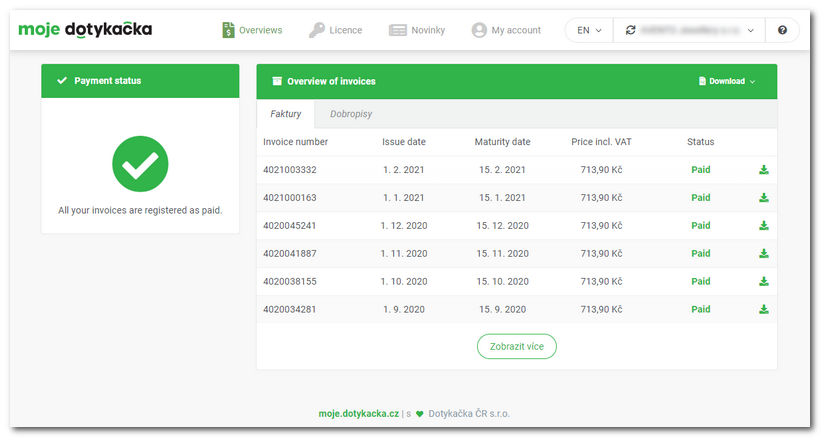
Task: Open My account page
Action: 506,30
